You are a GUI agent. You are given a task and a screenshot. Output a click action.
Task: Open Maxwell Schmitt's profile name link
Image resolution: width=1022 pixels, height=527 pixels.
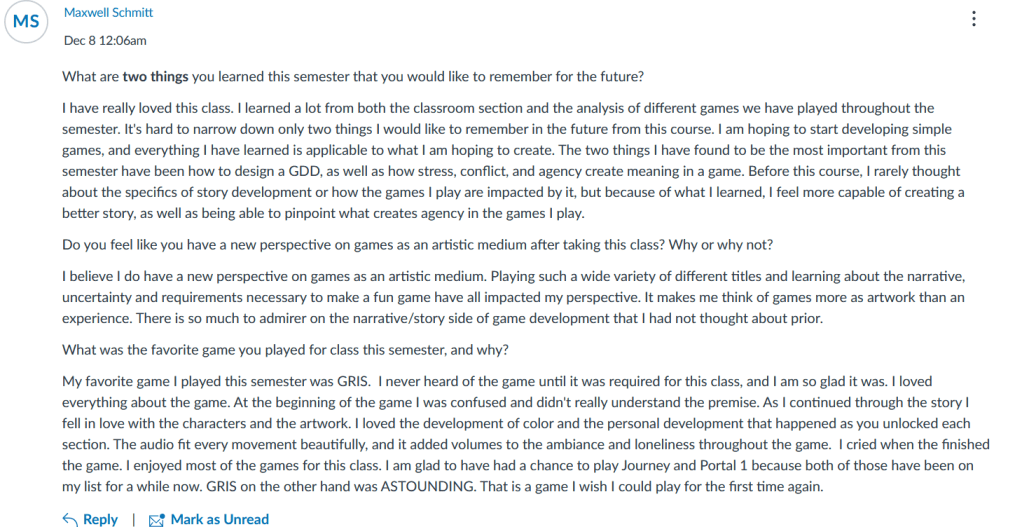tap(108, 13)
